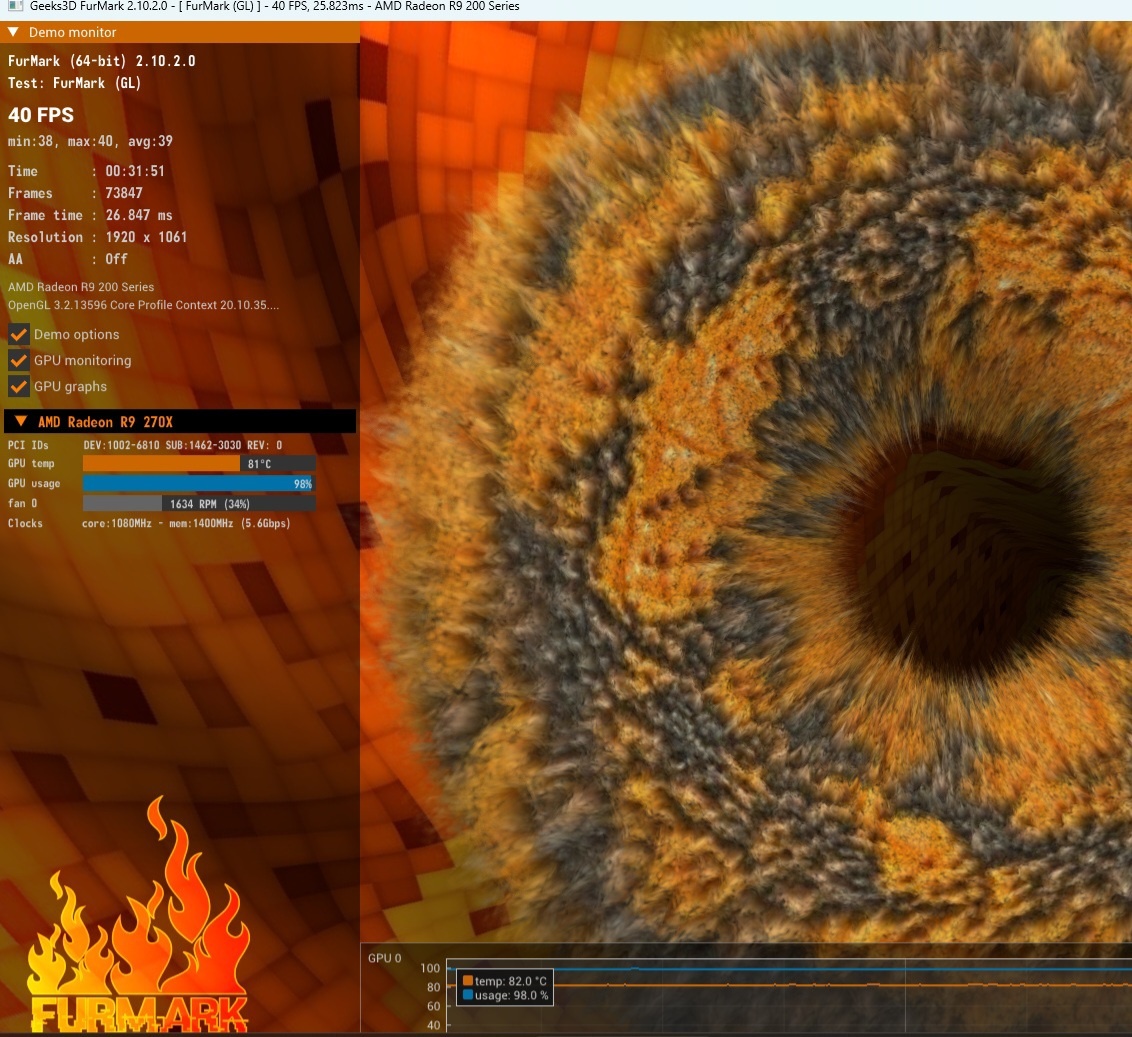Toggle the GPU graphs checkbox
1132x1037 pixels.
tap(19, 386)
